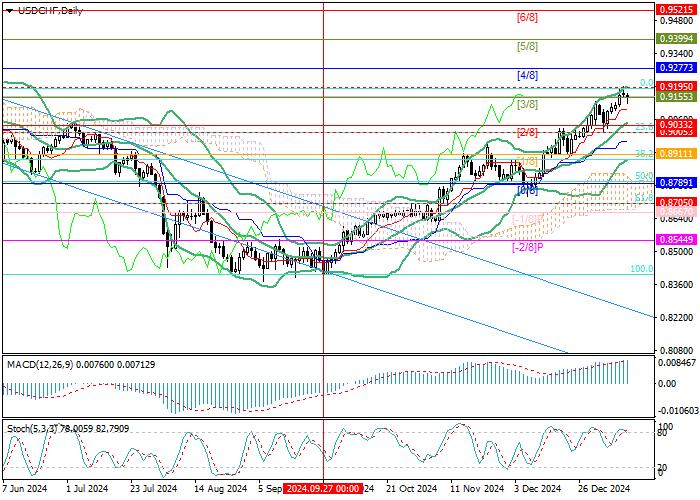The height and width of the screenshot is (500, 700).
Task: Click the blue 0.87891 price tag
Action: tap(675, 183)
